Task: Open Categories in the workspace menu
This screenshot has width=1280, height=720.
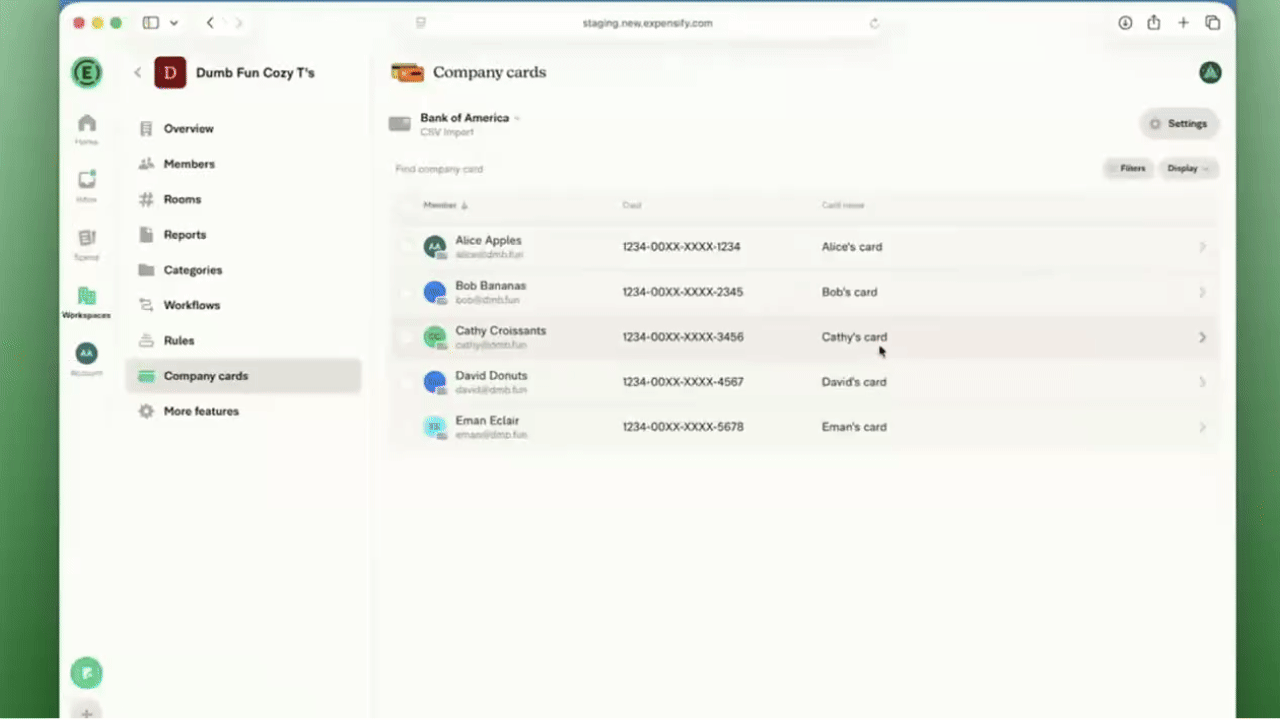Action: (x=243, y=270)
